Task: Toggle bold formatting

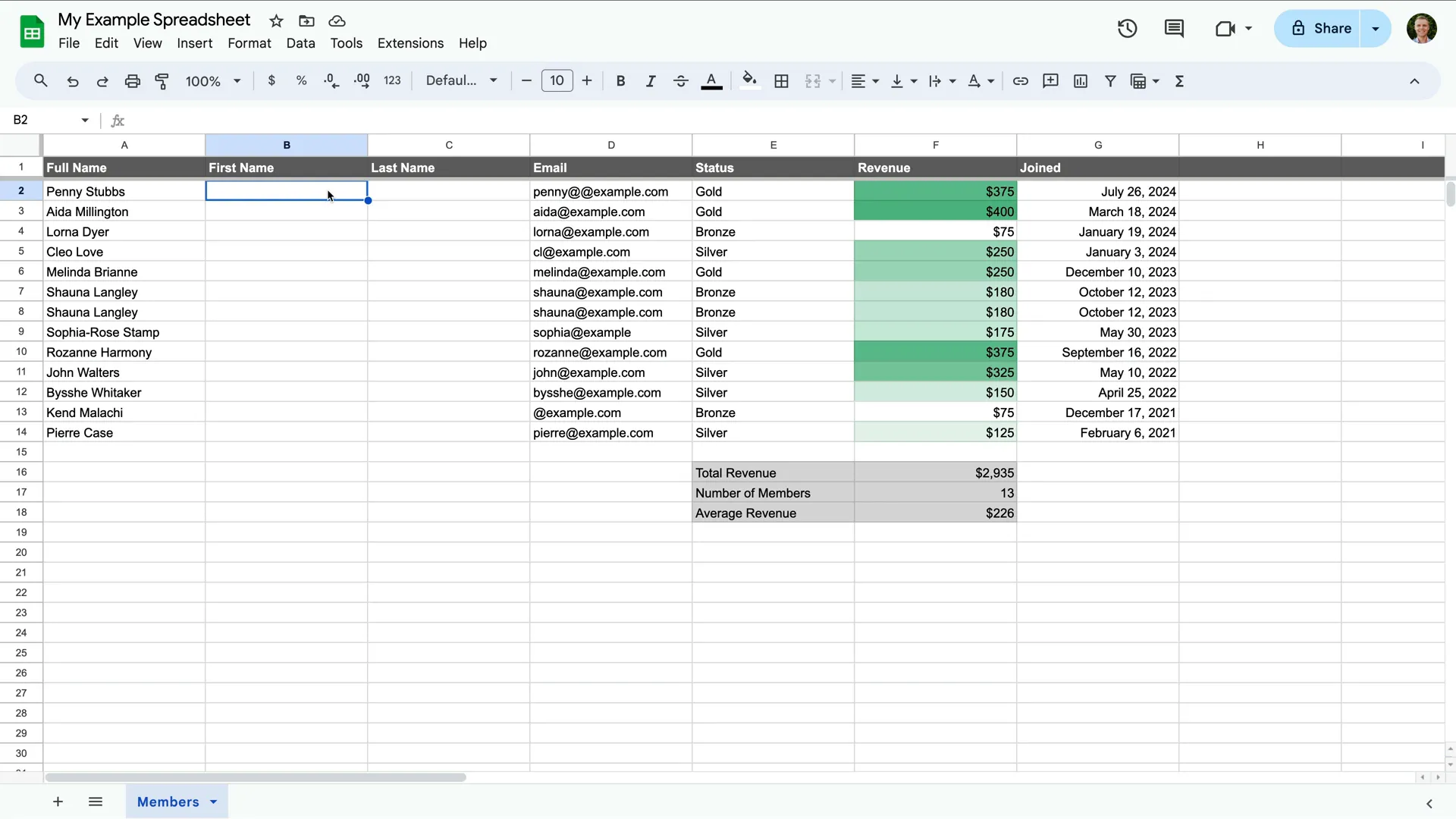Action: [620, 80]
